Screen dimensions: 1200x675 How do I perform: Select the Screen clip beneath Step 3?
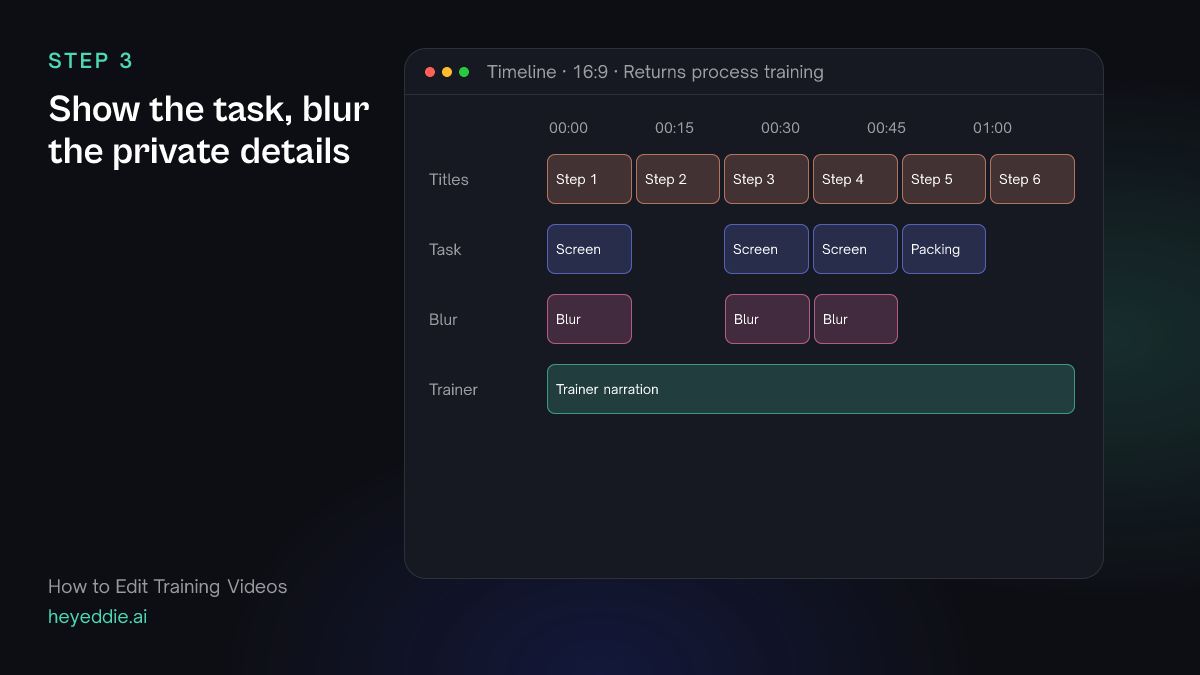pyautogui.click(x=766, y=249)
